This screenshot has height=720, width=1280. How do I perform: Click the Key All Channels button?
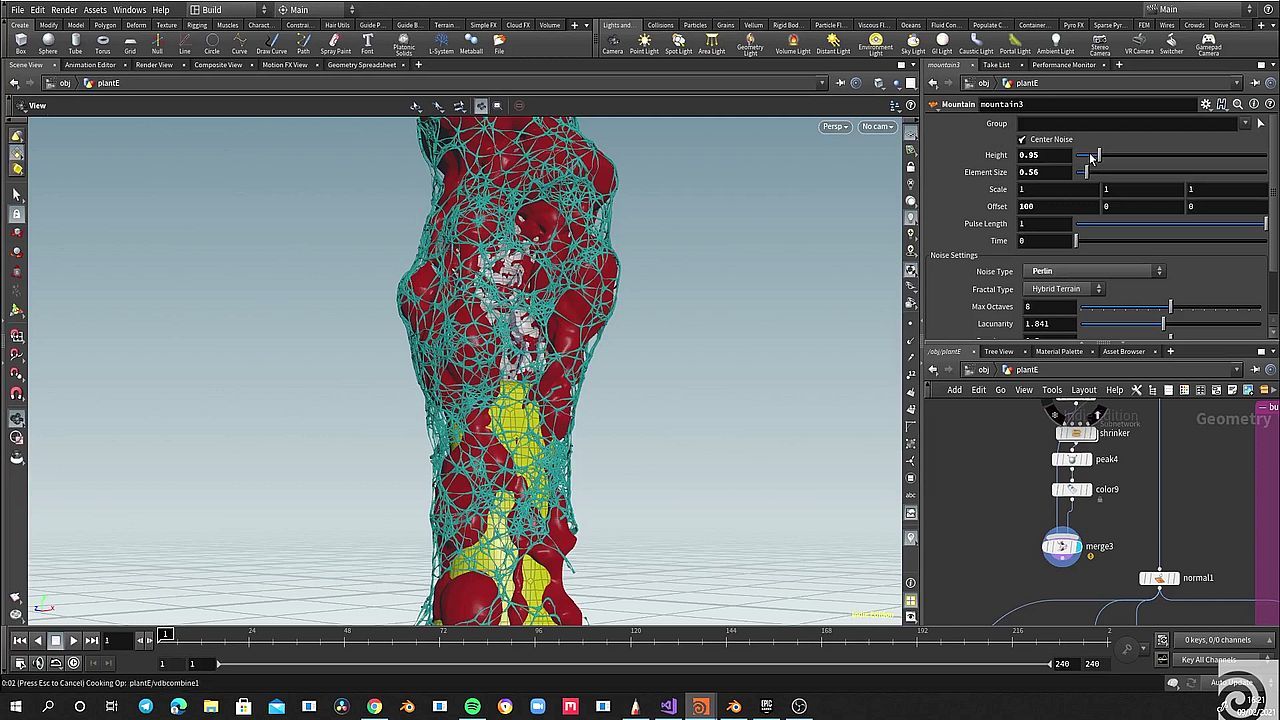coord(1208,660)
